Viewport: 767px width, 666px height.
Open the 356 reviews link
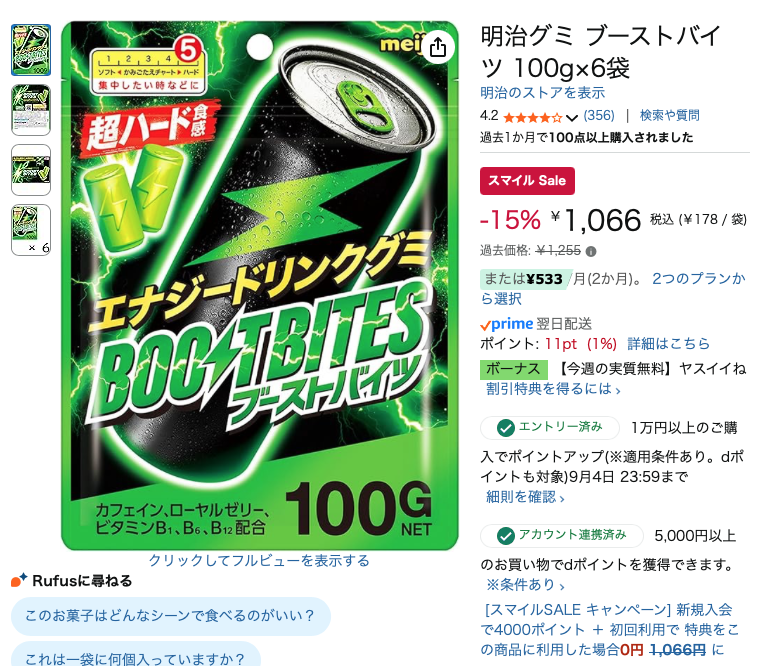[x=599, y=116]
